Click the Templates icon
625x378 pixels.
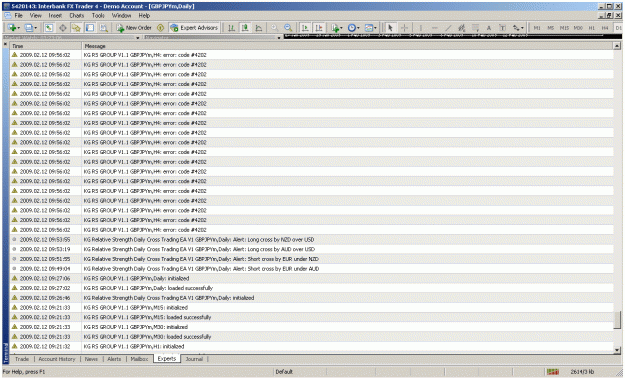[369, 28]
